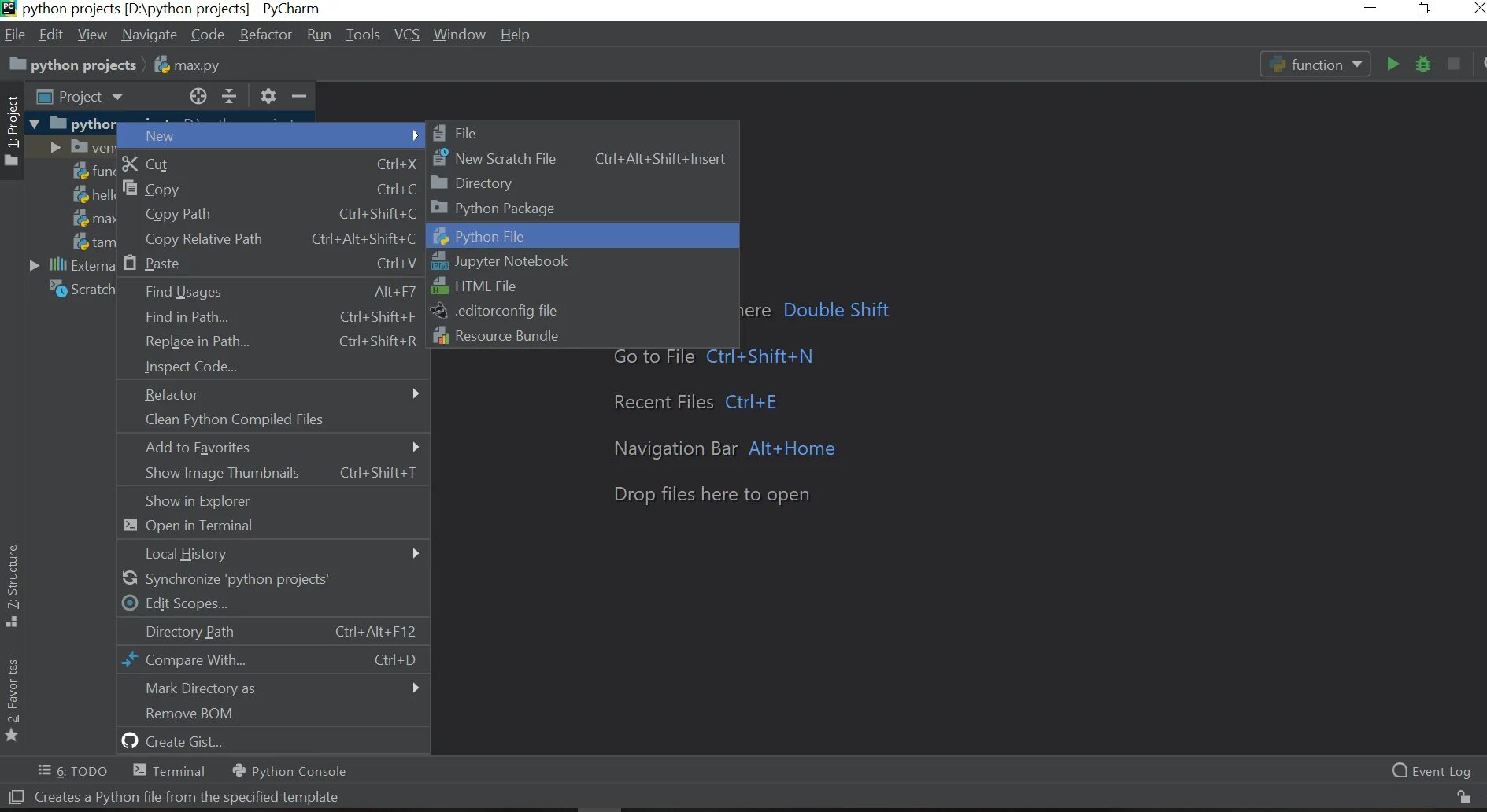The height and width of the screenshot is (812, 1487).
Task: Expand the venv folder node
Action: coord(55,147)
